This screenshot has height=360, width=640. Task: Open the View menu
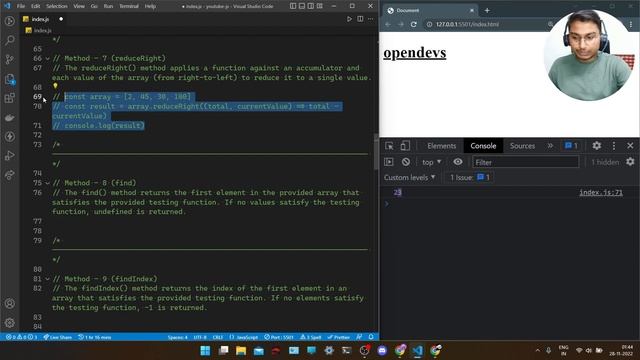pos(79,6)
